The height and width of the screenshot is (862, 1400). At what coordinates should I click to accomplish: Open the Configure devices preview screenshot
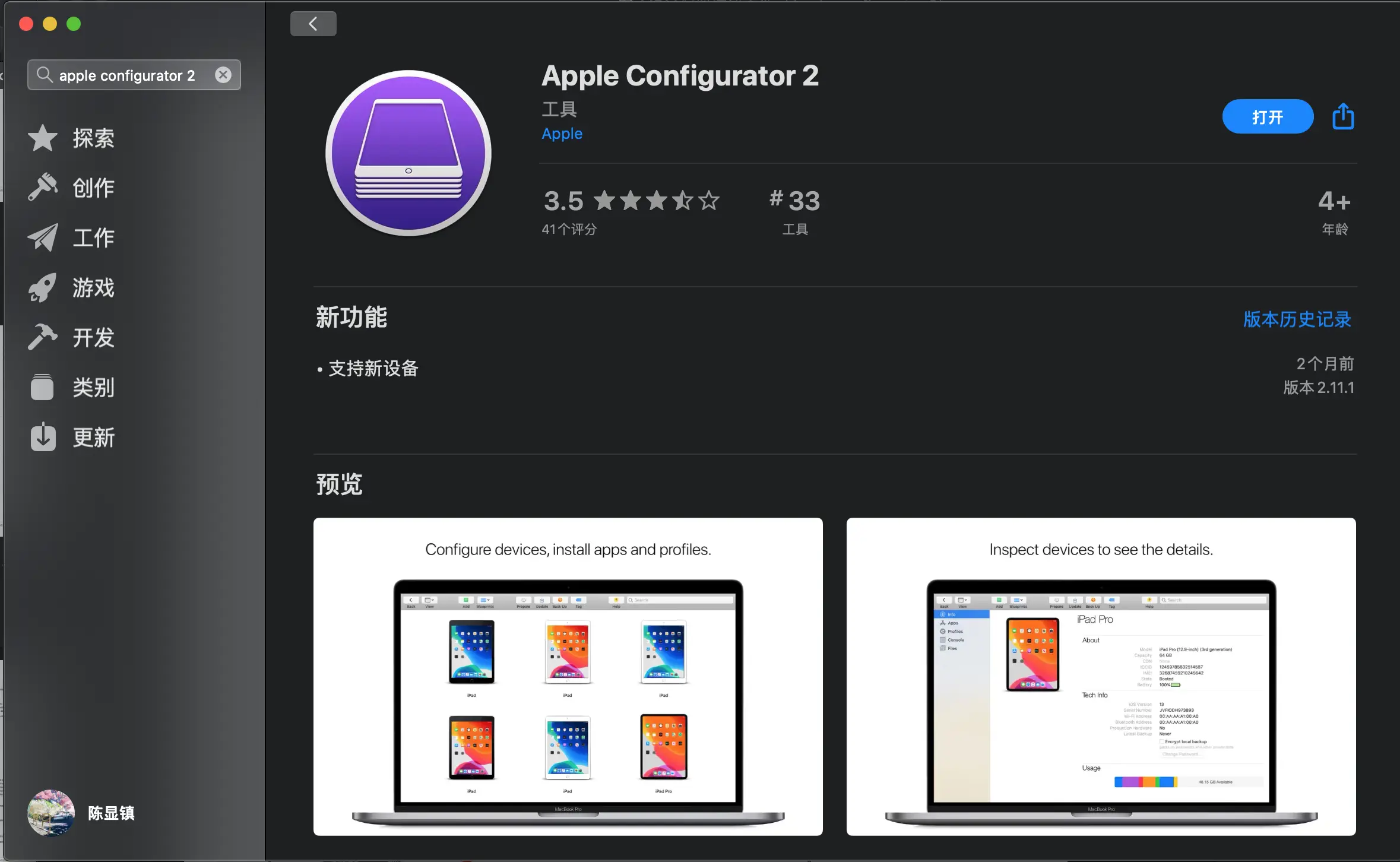click(568, 677)
